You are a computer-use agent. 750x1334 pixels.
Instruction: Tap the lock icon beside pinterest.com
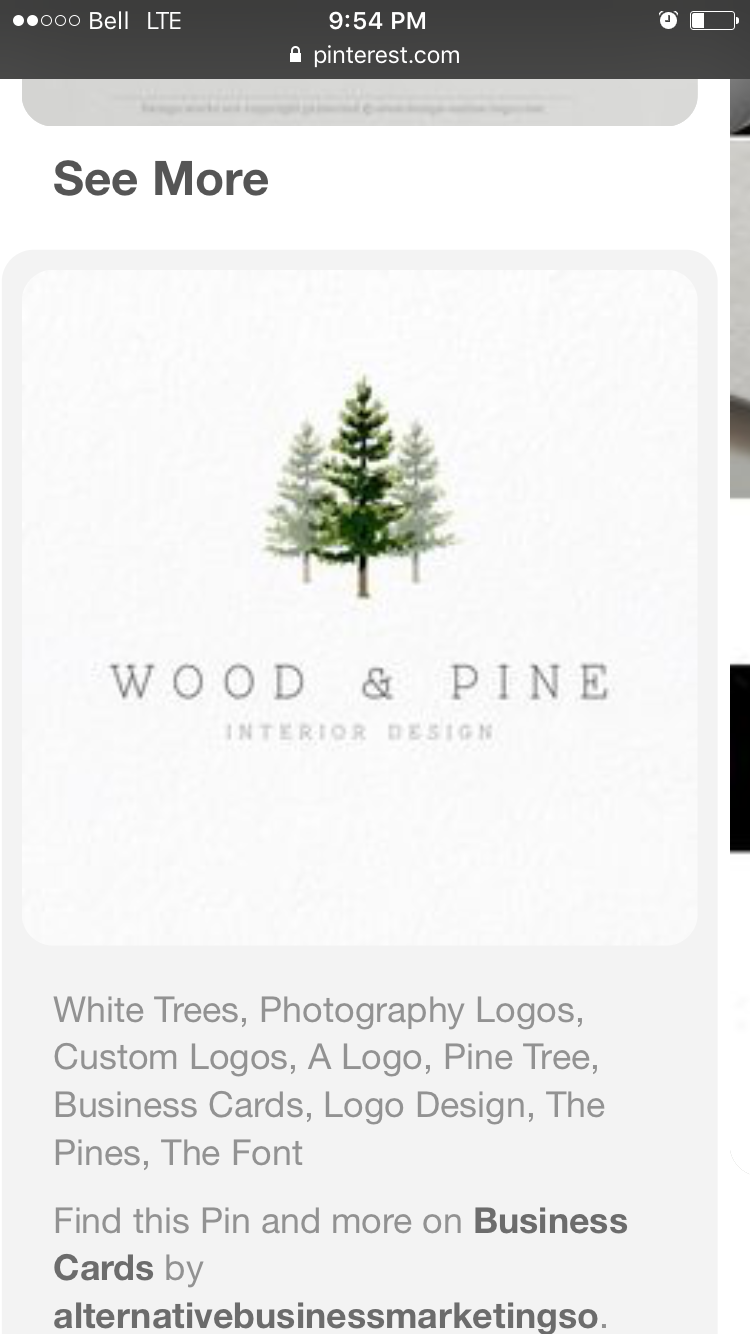coord(295,55)
